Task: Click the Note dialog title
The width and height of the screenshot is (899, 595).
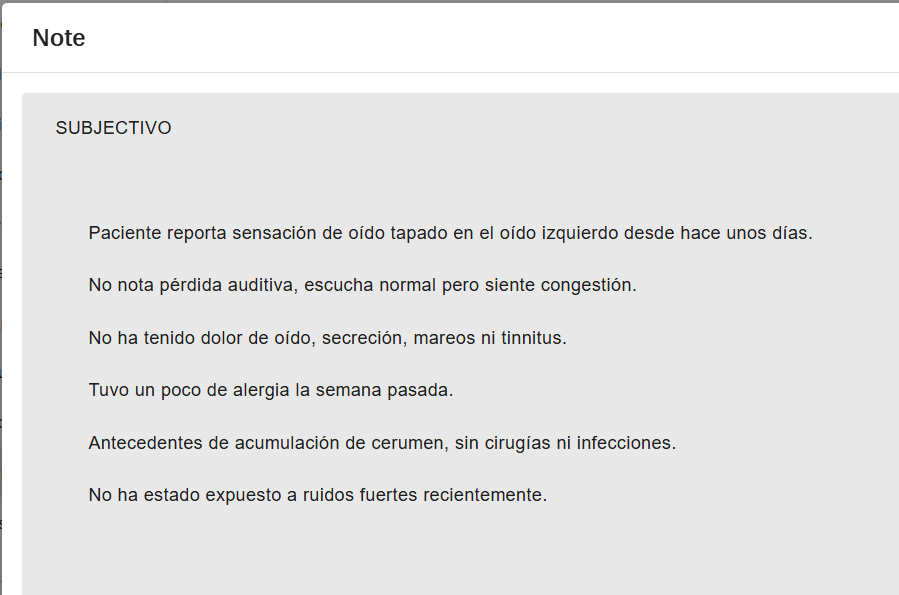Action: [59, 38]
